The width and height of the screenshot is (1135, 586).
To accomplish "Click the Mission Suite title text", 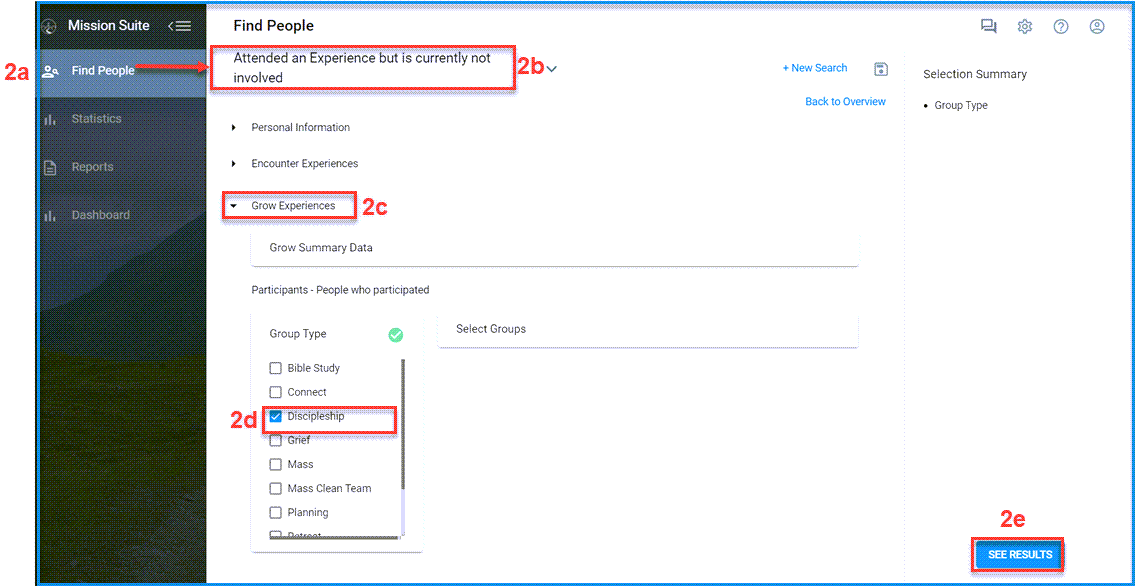I will (x=109, y=26).
